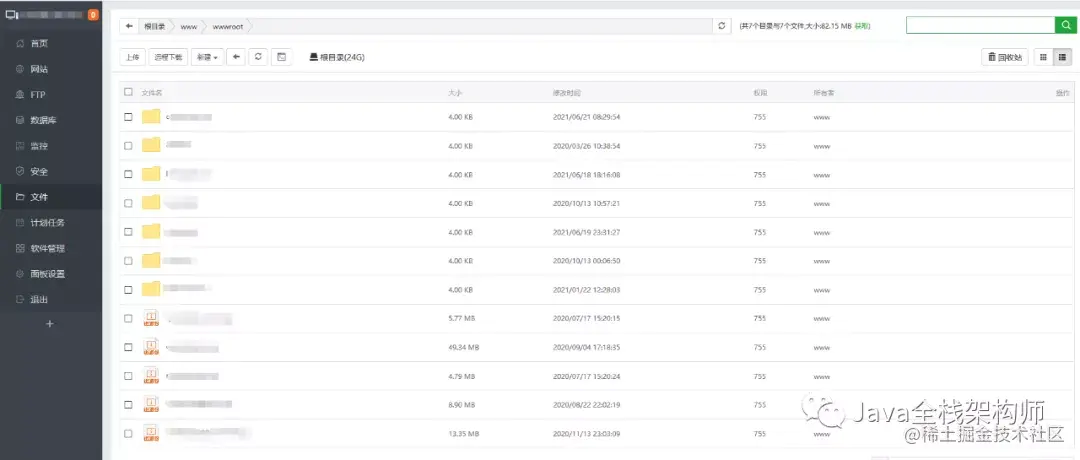Click in the file search input box
This screenshot has width=1080, height=460.
coord(980,25)
